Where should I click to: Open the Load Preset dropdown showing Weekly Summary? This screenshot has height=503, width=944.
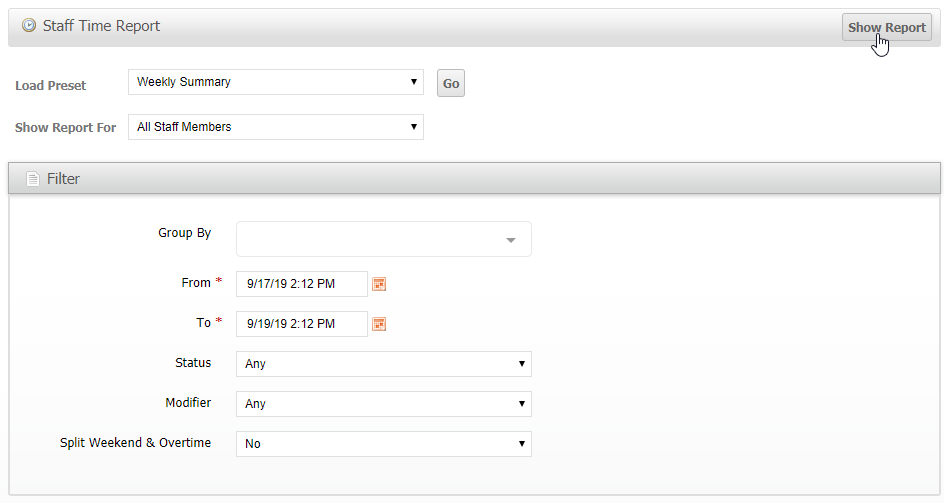click(275, 82)
